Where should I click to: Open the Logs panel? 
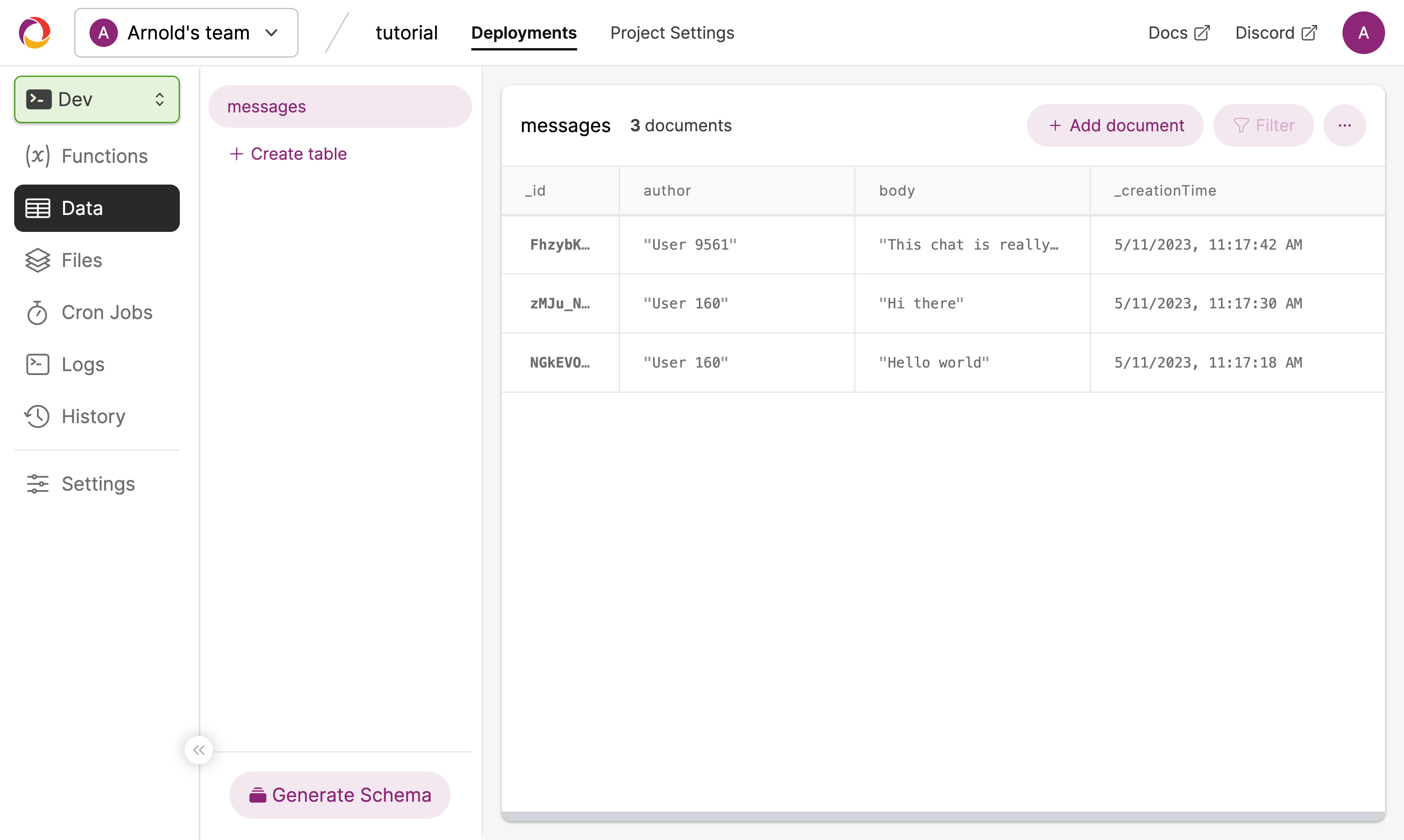(x=82, y=364)
